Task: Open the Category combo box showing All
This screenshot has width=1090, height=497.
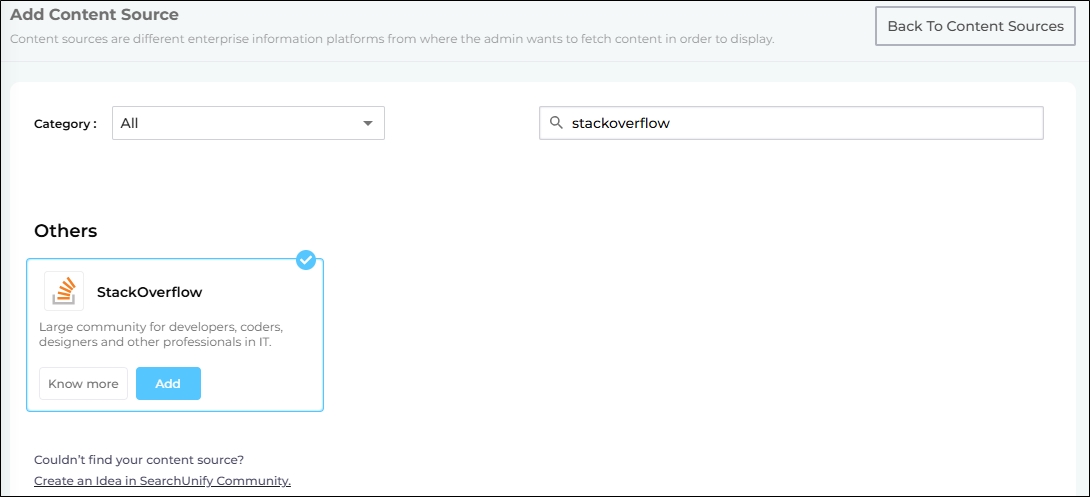Action: (248, 123)
